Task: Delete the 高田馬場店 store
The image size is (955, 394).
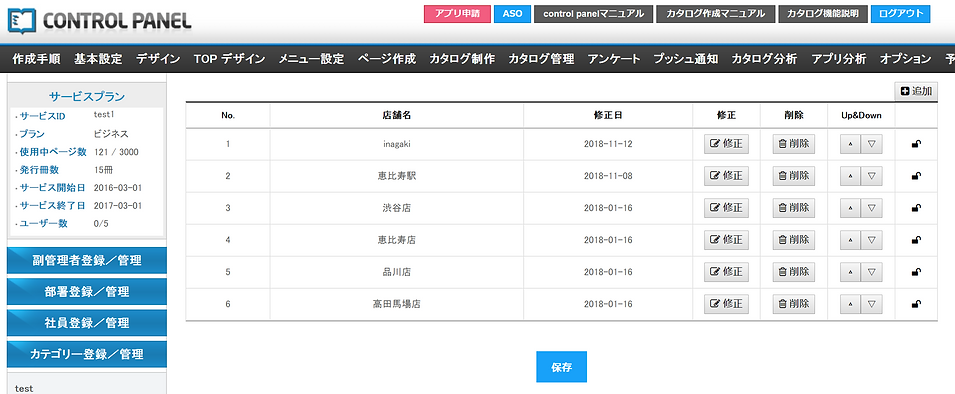Action: [794, 303]
